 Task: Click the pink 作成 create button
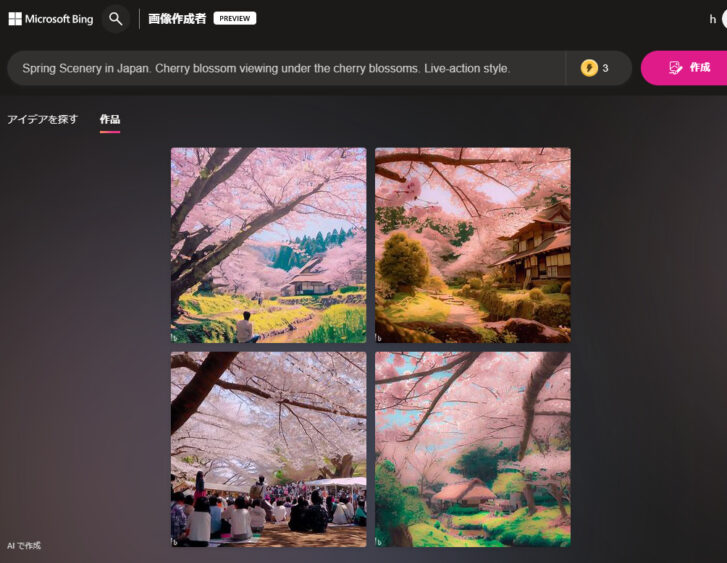click(x=684, y=68)
